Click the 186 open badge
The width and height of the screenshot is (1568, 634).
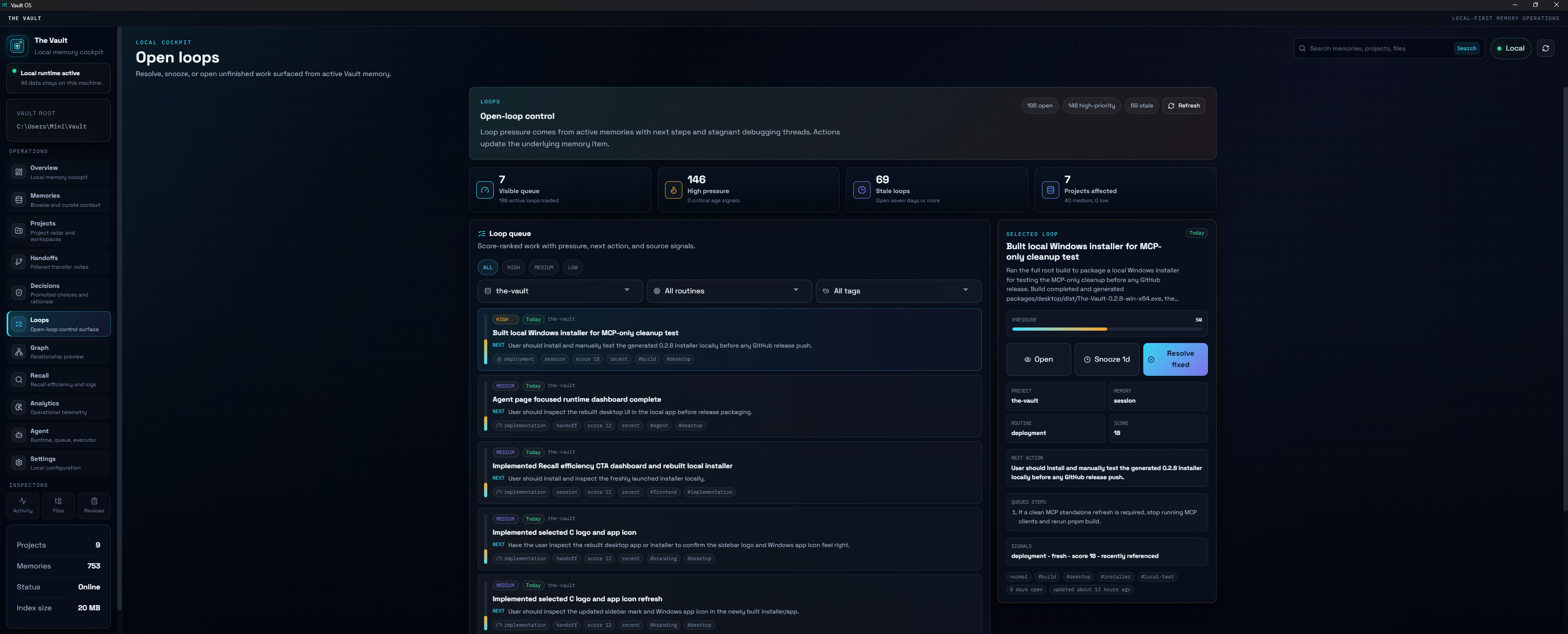(x=1040, y=105)
